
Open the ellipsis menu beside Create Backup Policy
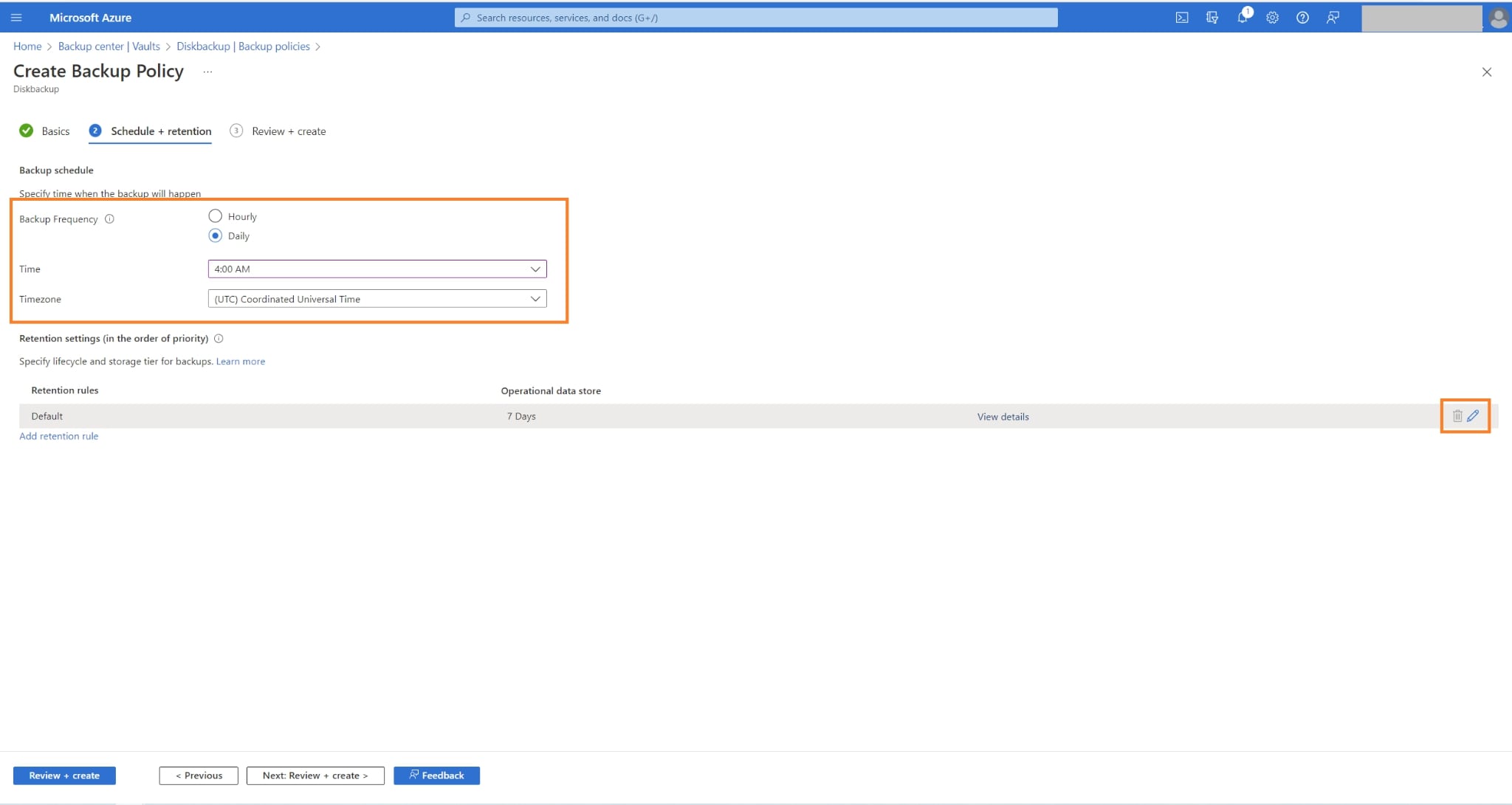coord(207,72)
